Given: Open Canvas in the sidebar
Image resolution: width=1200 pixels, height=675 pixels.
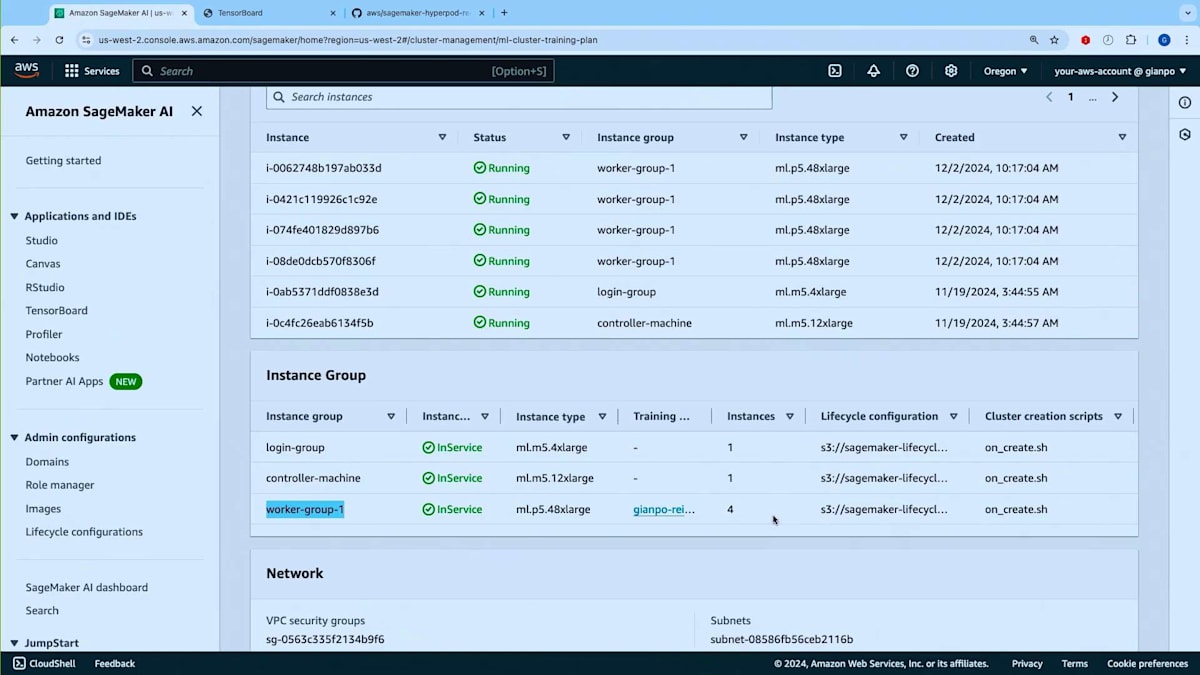Looking at the screenshot, I should [x=43, y=264].
